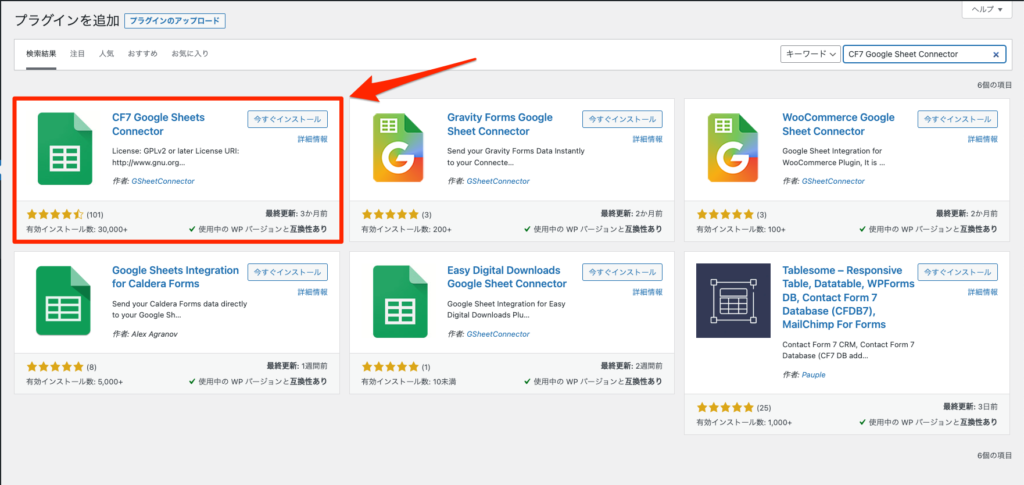Switch to the 注目 tab

pos(78,54)
